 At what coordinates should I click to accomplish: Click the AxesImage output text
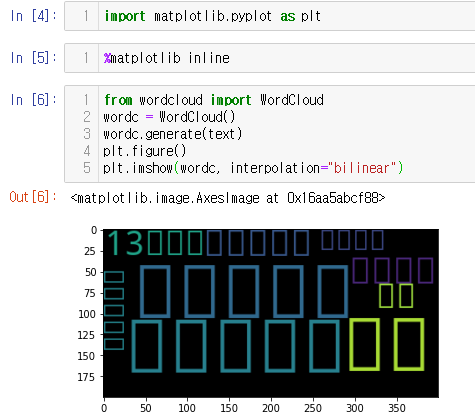[x=228, y=198]
